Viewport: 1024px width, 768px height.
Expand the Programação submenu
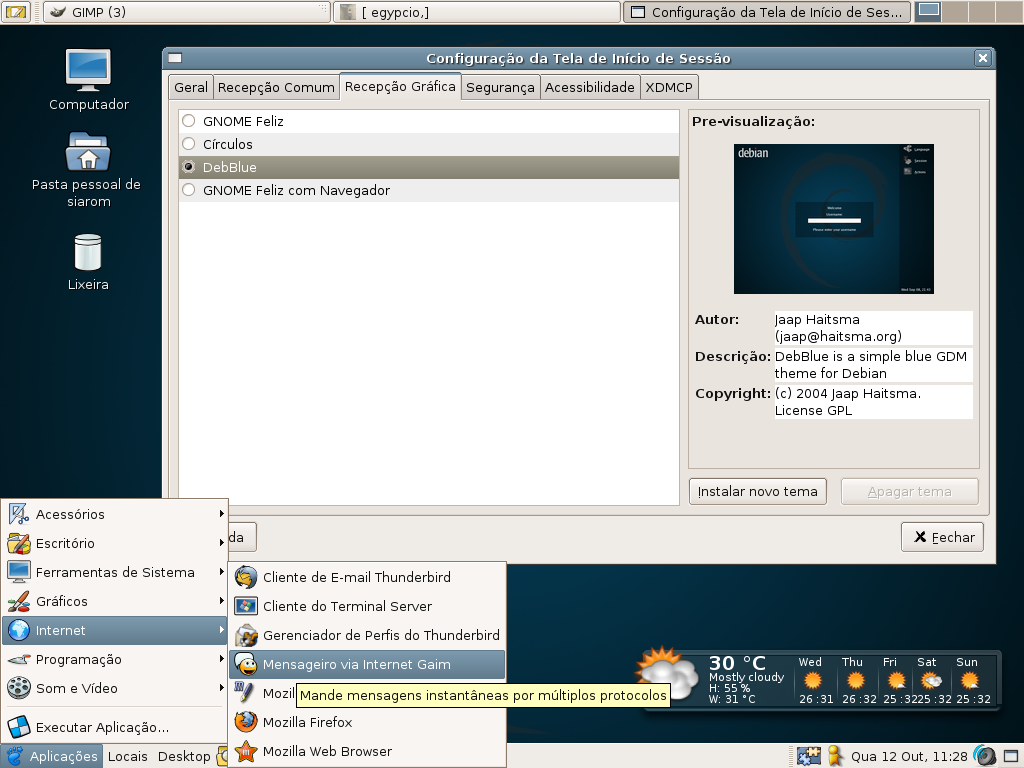pyautogui.click(x=115, y=659)
